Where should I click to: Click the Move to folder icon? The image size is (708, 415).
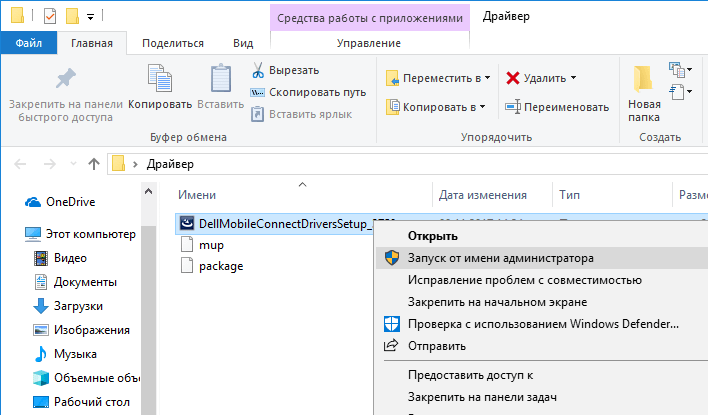[392, 78]
